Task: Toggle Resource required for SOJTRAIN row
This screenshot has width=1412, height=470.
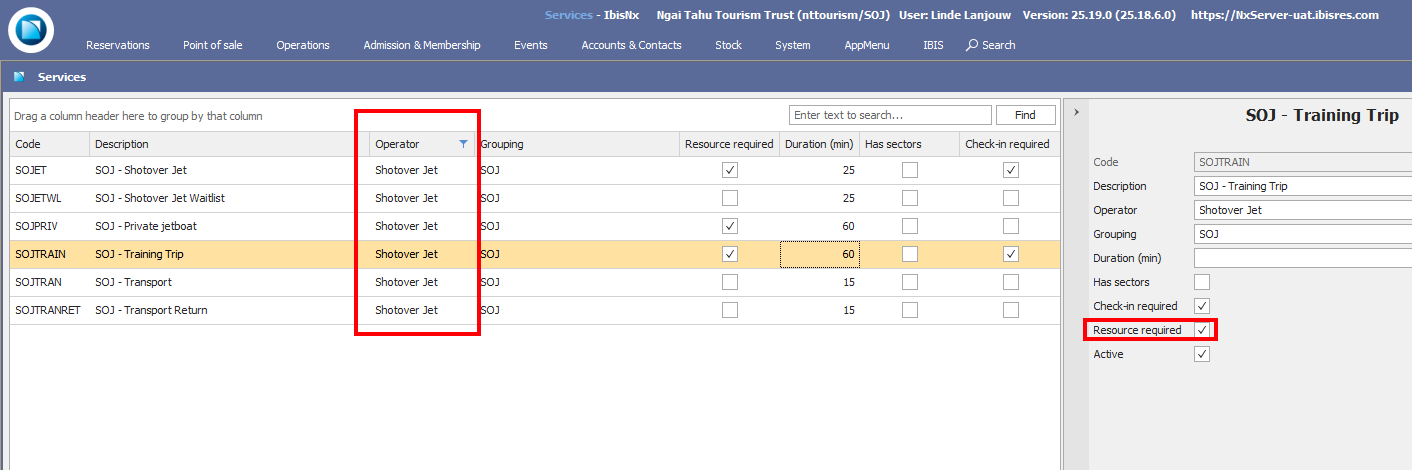Action: (730, 254)
